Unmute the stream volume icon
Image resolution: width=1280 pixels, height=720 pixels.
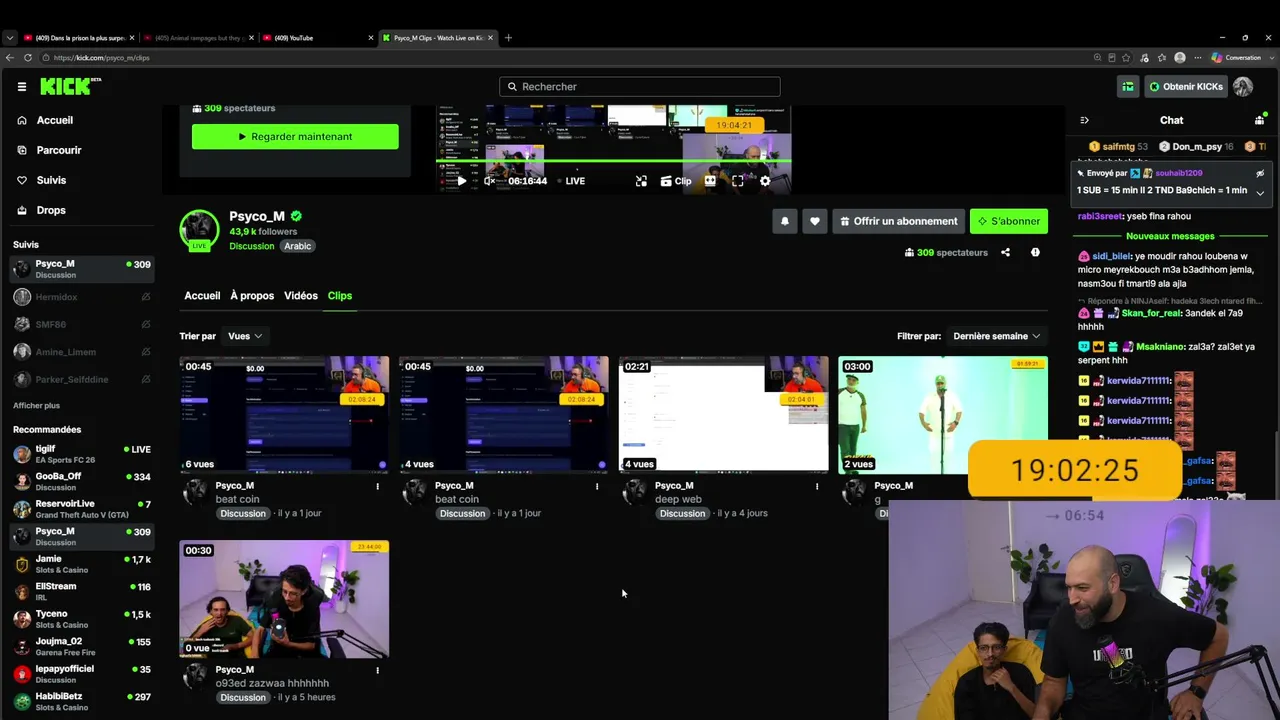tap(489, 181)
